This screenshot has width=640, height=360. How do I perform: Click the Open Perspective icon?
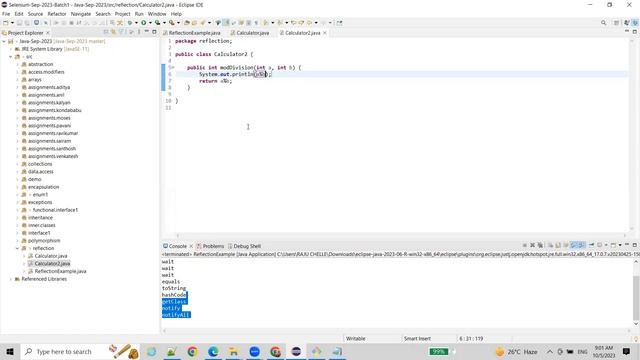(x=616, y=23)
